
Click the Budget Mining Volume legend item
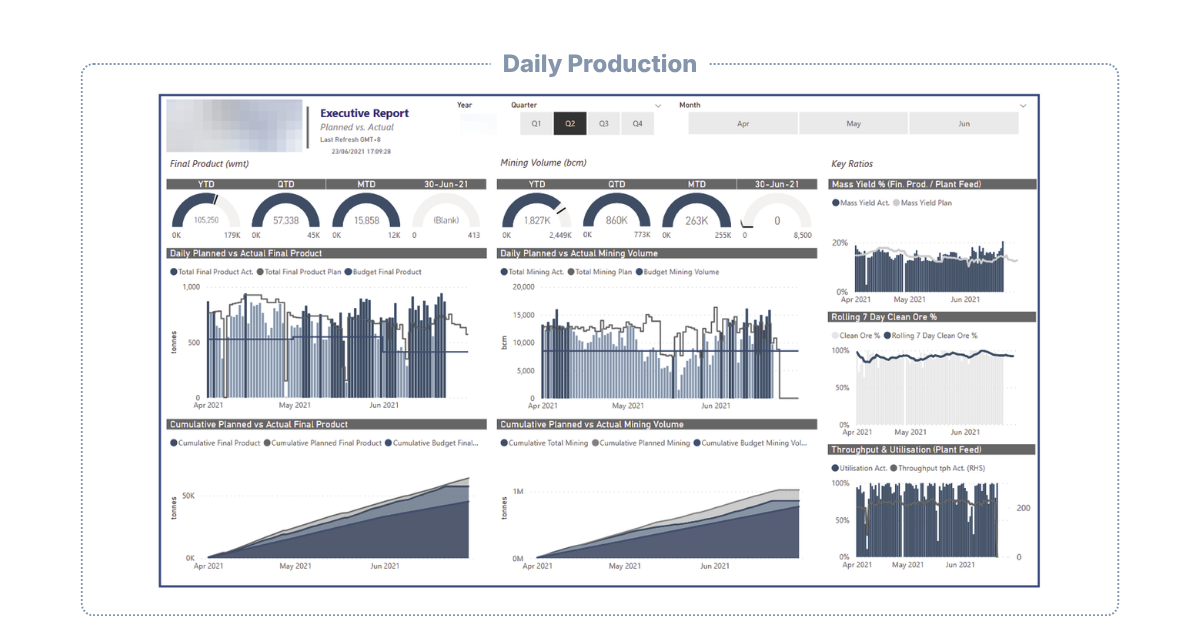click(677, 272)
